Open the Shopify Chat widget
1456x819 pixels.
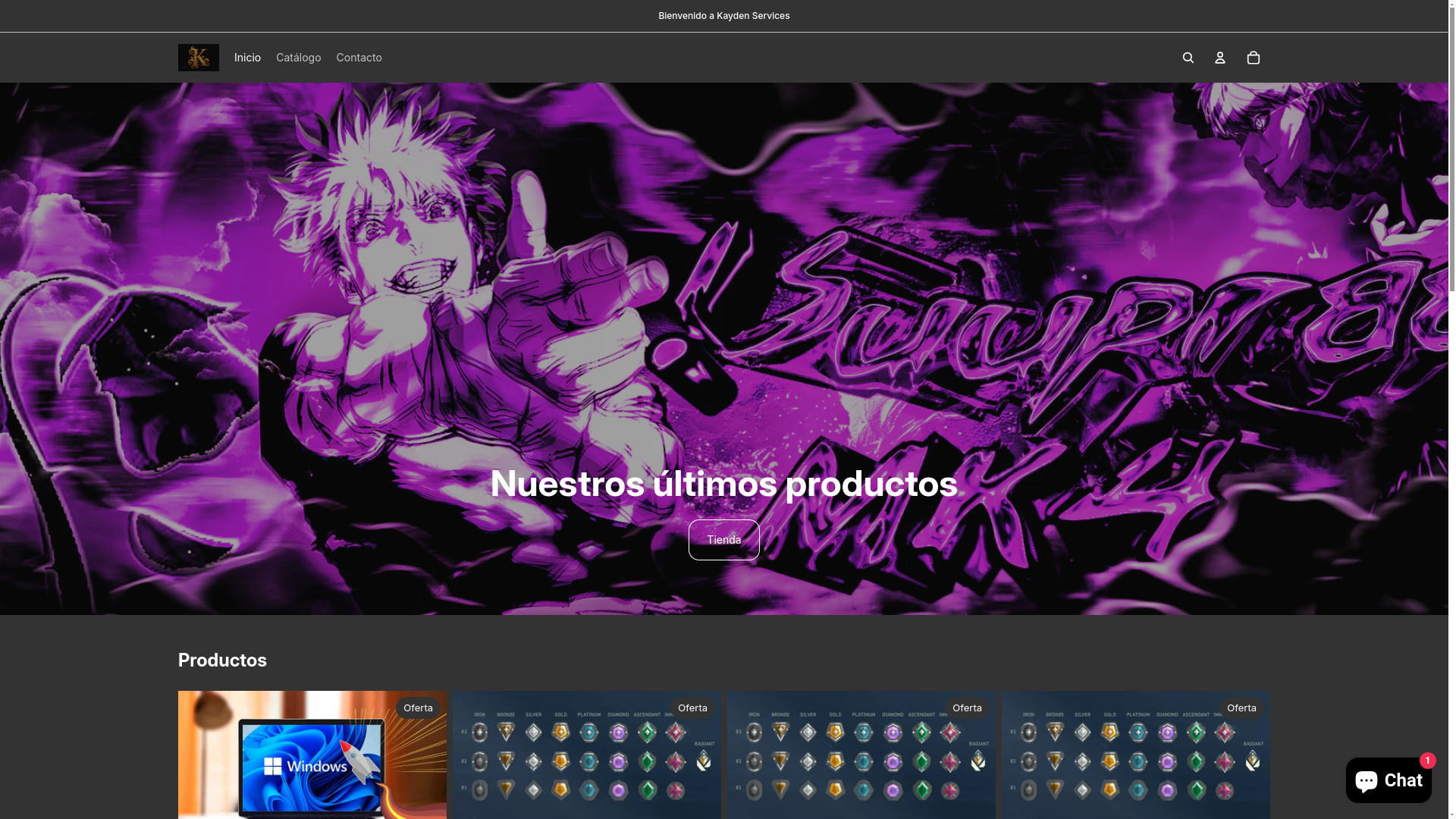click(1389, 780)
